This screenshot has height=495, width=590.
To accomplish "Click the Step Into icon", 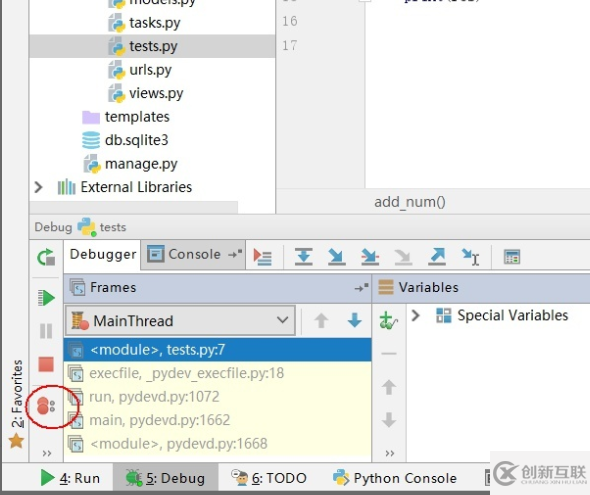I will (x=336, y=257).
